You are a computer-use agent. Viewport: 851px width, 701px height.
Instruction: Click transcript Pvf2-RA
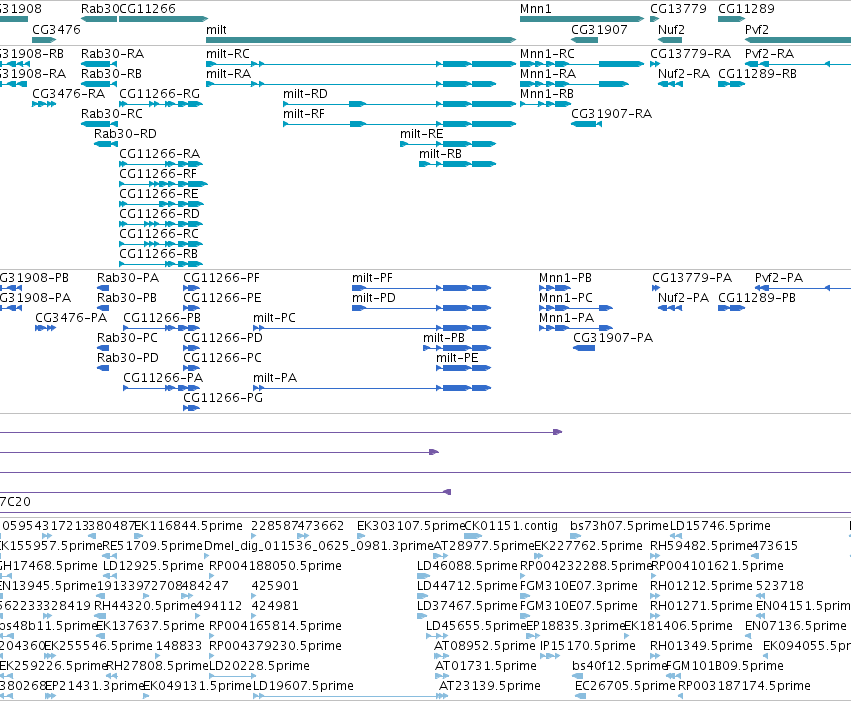tap(798, 64)
